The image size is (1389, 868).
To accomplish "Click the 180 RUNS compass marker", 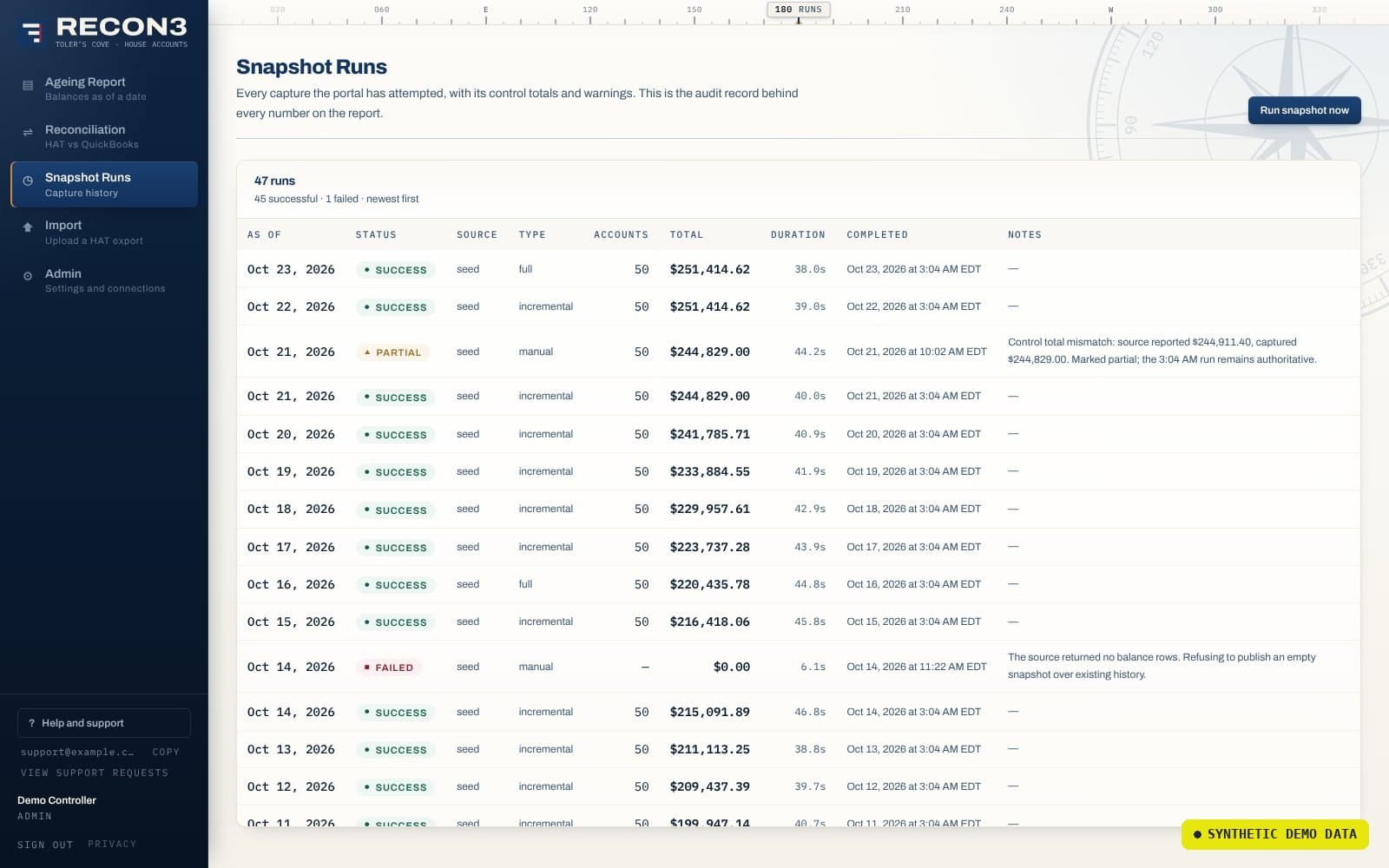I will 798,10.
